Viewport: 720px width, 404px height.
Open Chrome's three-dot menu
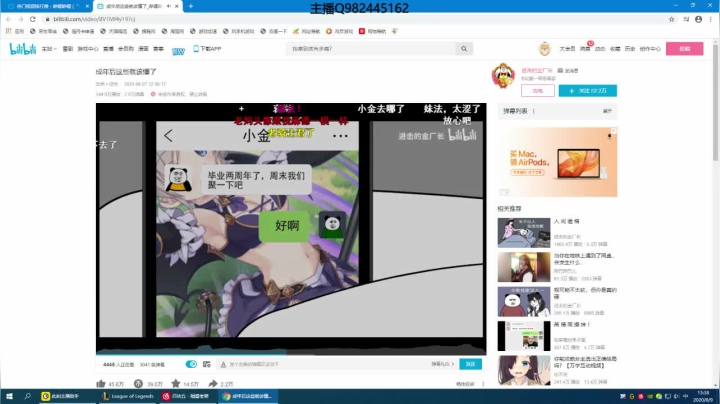[x=711, y=19]
